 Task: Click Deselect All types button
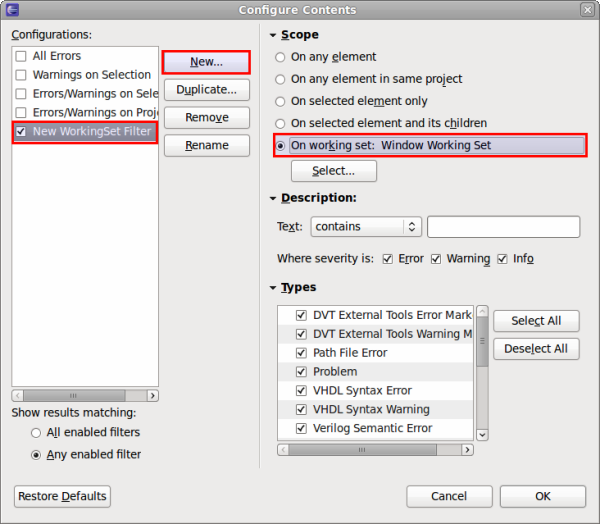[x=536, y=349]
